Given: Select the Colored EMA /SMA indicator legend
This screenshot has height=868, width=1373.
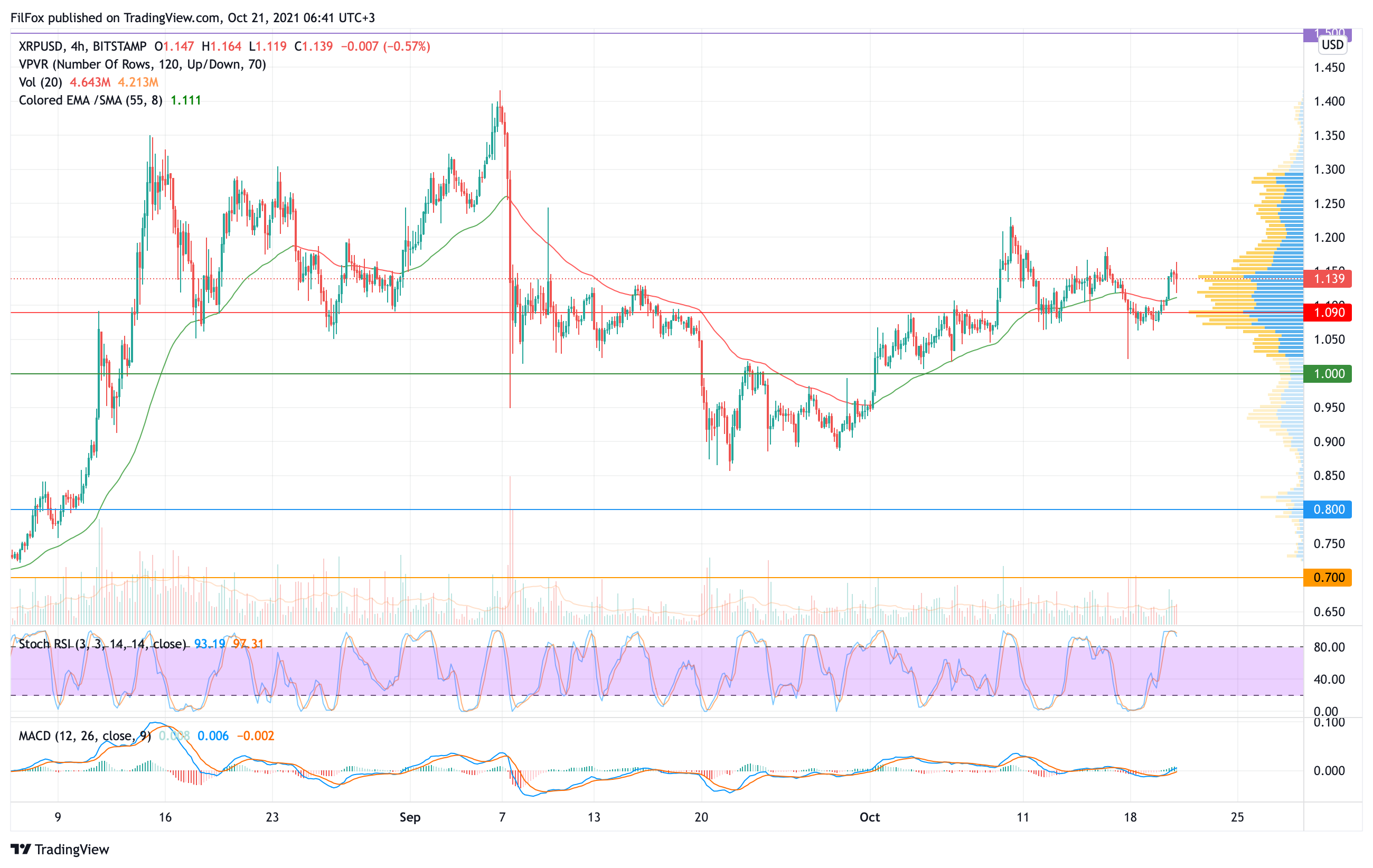Looking at the screenshot, I should [90, 100].
